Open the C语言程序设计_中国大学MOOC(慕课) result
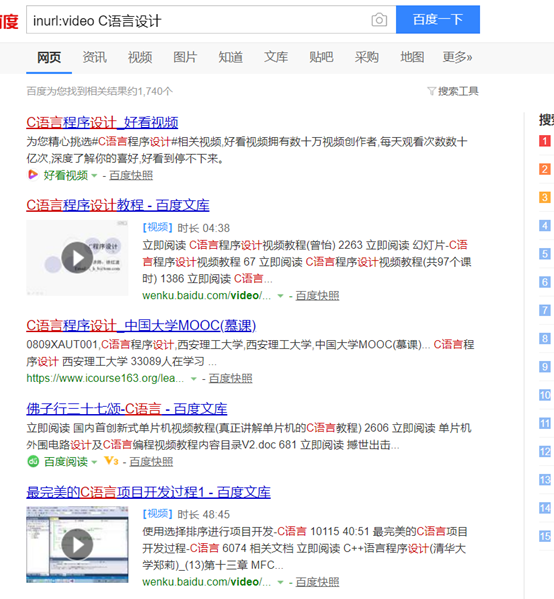The height and width of the screenshot is (599, 554). [x=141, y=325]
